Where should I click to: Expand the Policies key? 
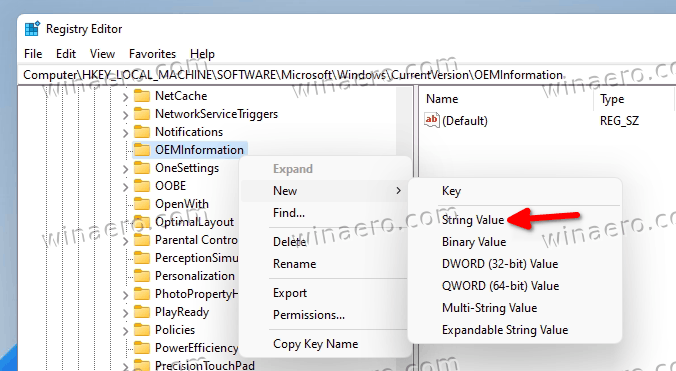pyautogui.click(x=125, y=331)
